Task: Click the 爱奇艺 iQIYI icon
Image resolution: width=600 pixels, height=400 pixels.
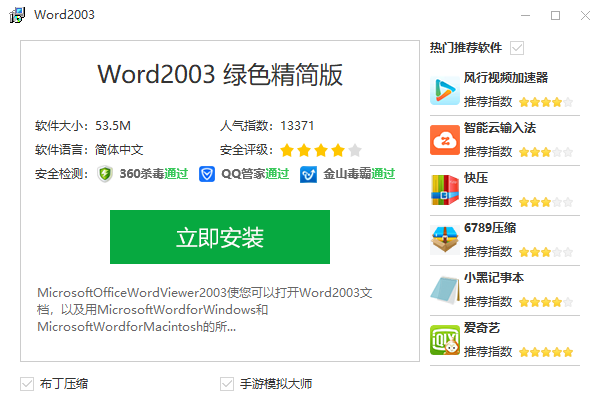Action: (444, 340)
